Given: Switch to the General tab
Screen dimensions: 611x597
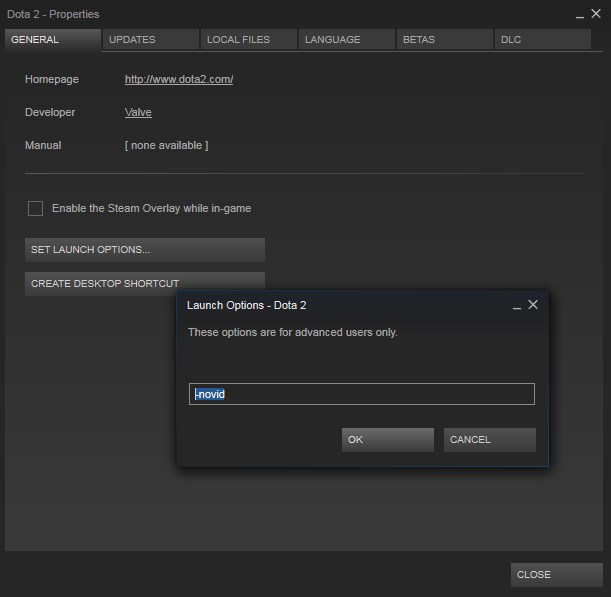Looking at the screenshot, I should [x=53, y=40].
